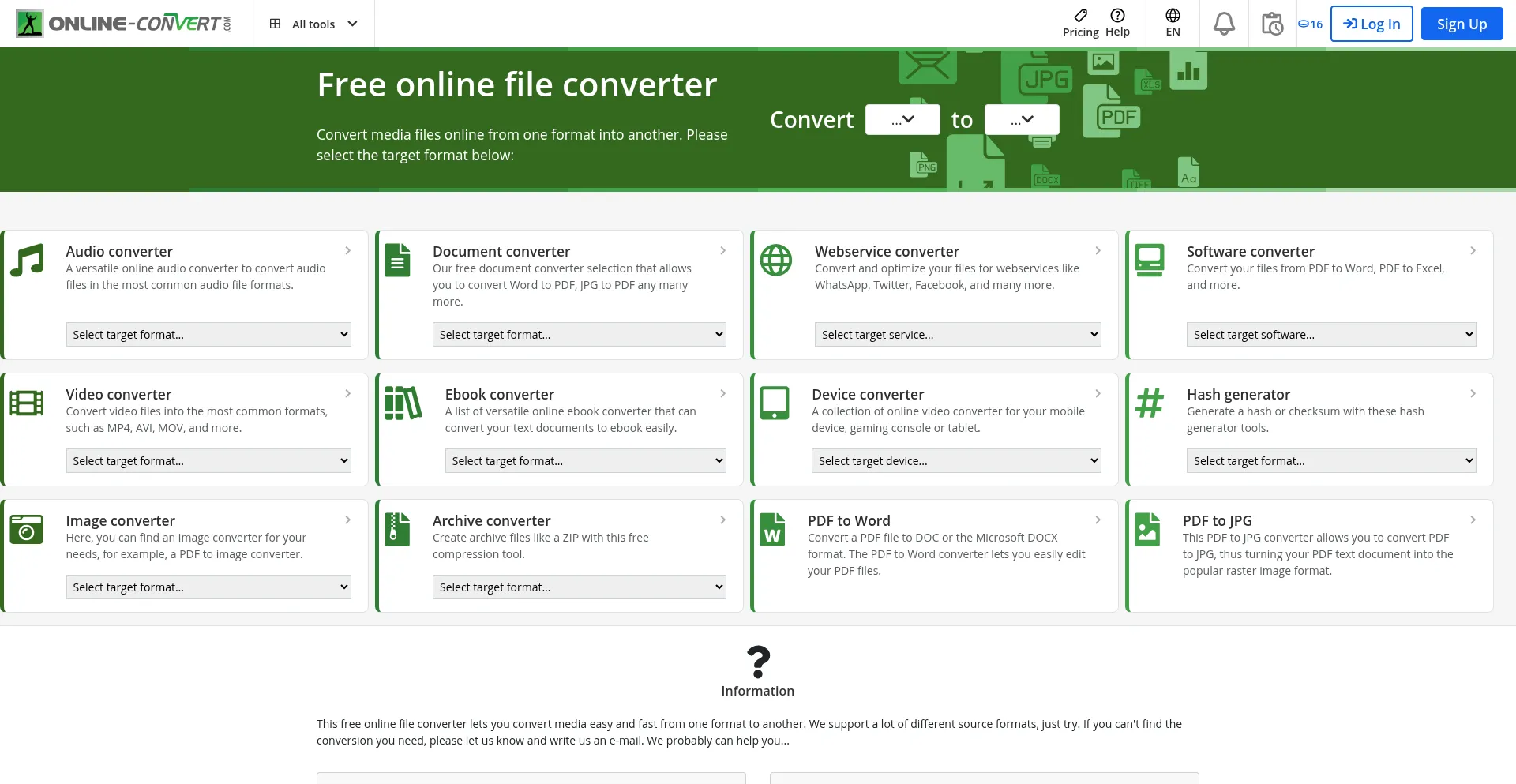Screen dimensions: 1516x784
Task: Open the notifications bell icon
Action: coord(1224,24)
